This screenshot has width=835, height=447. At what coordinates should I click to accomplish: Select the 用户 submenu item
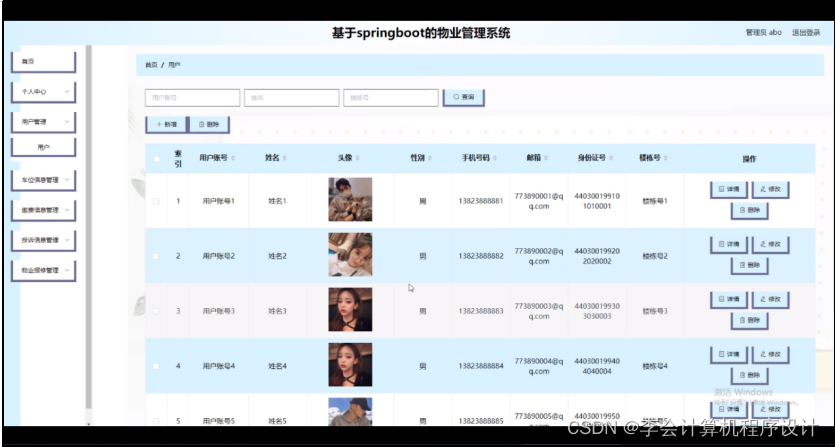tap(43, 147)
